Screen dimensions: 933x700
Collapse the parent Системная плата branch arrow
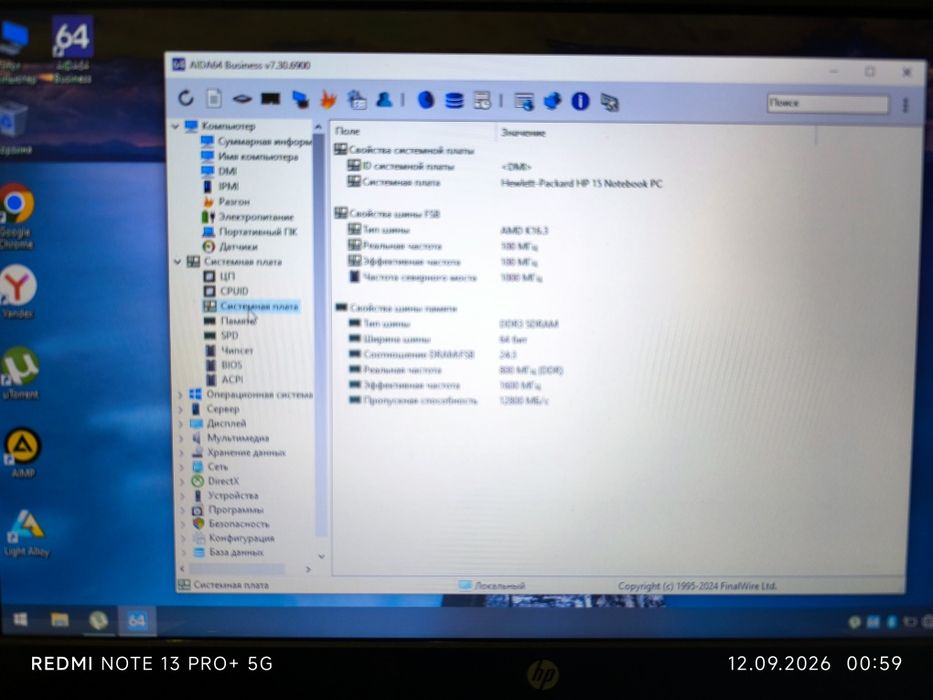(177, 261)
